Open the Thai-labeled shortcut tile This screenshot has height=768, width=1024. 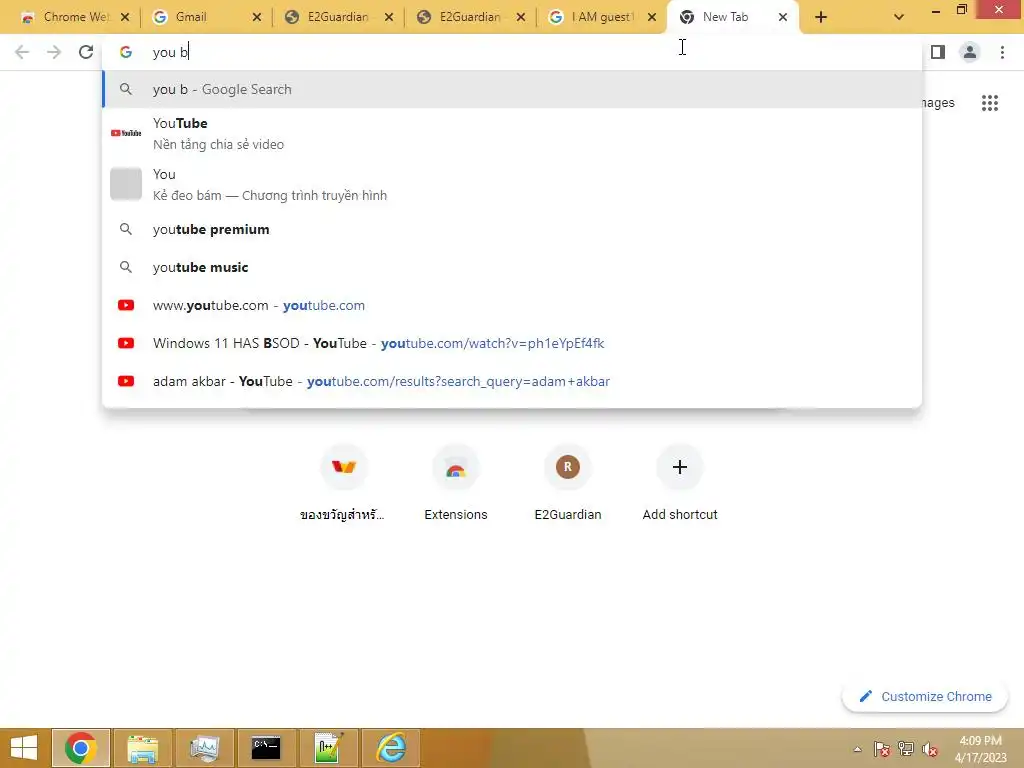(x=344, y=484)
